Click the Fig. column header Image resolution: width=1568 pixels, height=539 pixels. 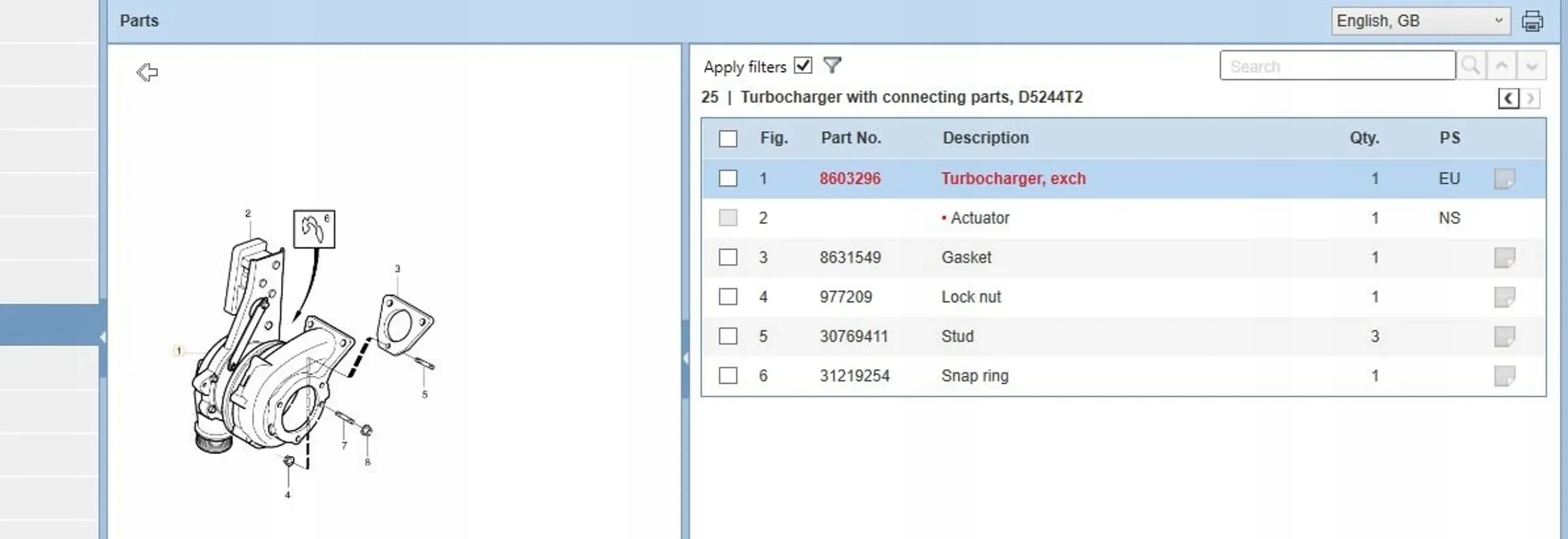click(x=774, y=138)
